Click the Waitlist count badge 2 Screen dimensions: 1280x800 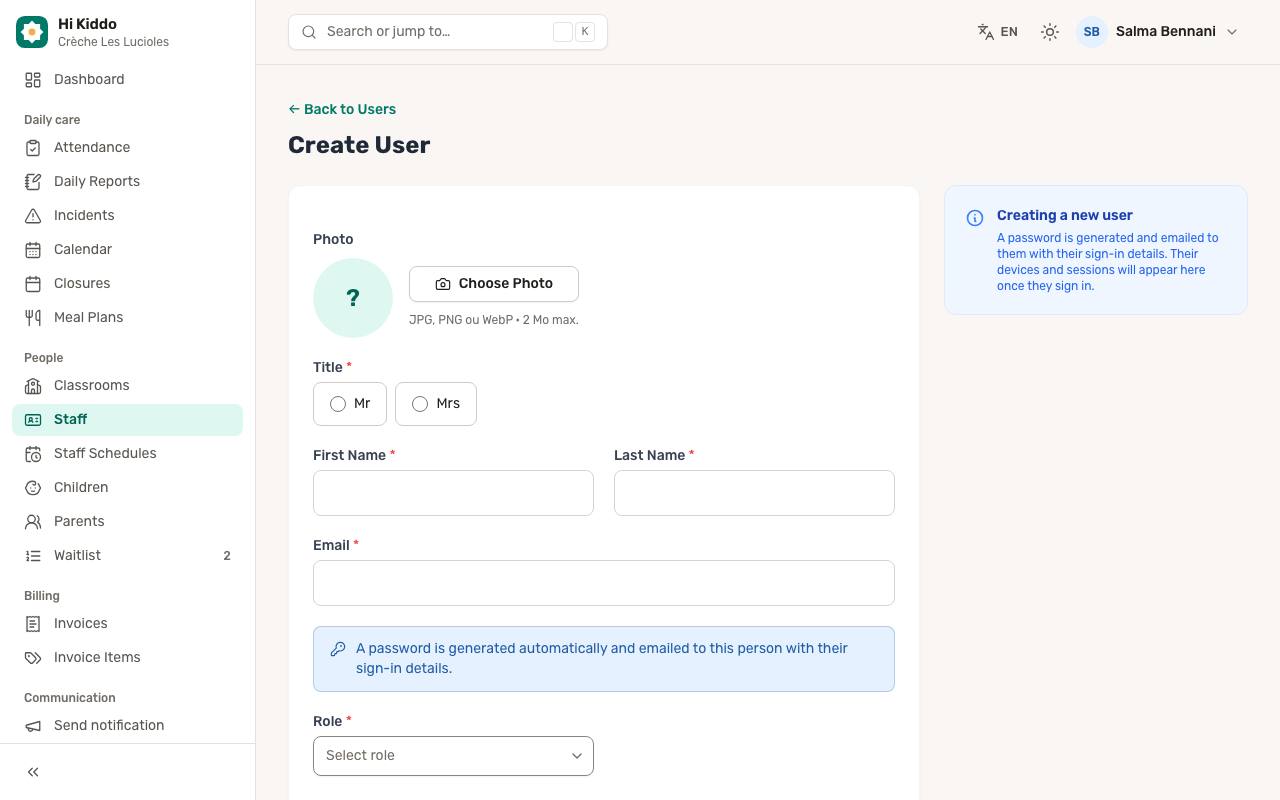(x=227, y=556)
